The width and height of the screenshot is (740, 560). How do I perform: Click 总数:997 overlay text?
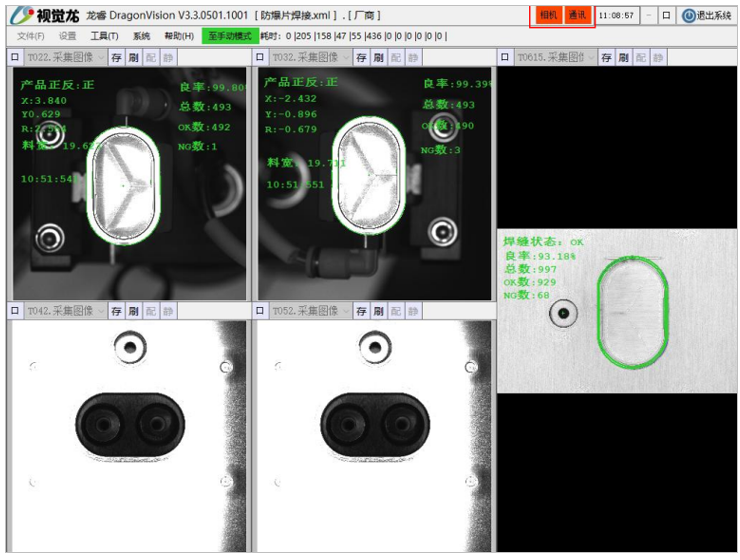point(530,269)
